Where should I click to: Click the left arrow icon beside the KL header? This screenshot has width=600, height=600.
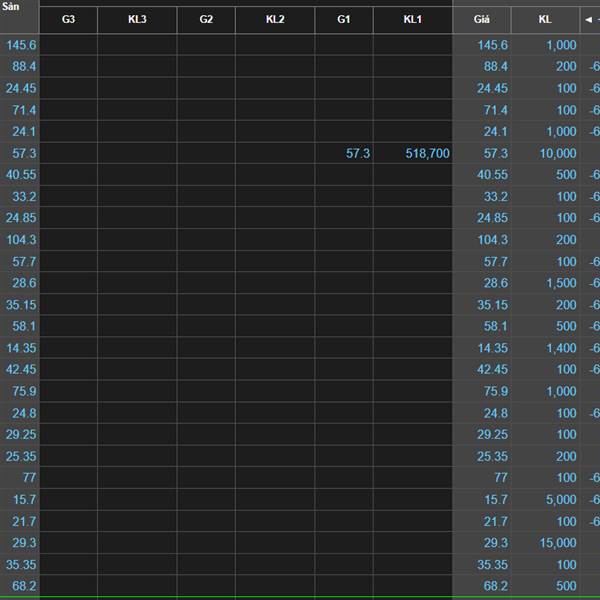pos(588,20)
